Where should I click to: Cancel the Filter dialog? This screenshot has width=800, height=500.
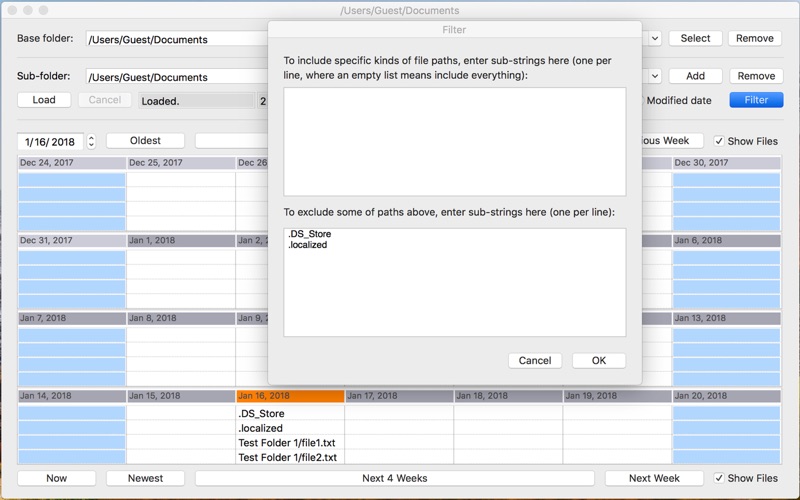pos(535,361)
